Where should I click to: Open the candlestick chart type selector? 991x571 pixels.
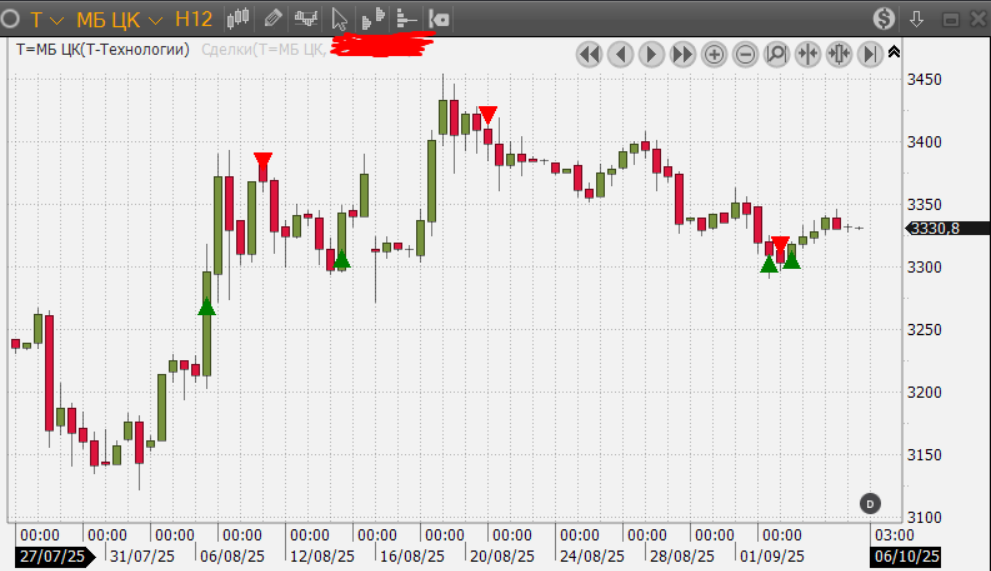tap(238, 18)
